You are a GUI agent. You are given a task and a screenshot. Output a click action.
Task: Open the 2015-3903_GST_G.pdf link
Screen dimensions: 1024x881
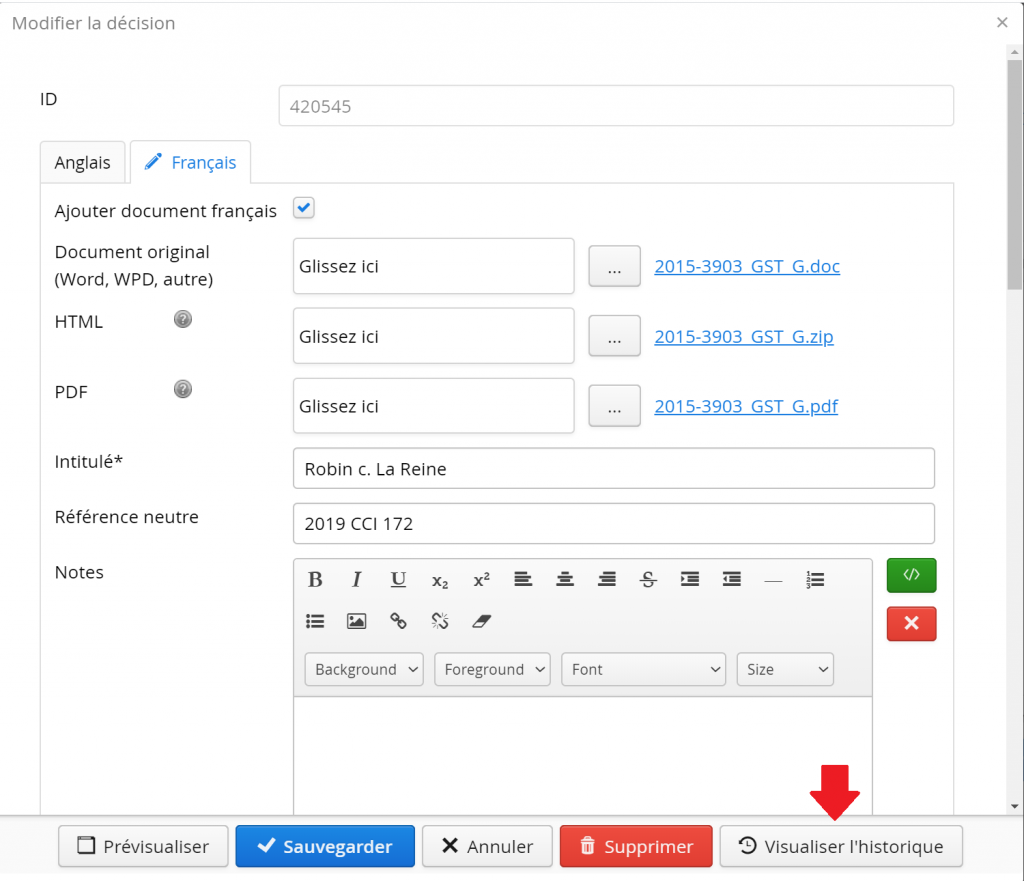coord(746,406)
